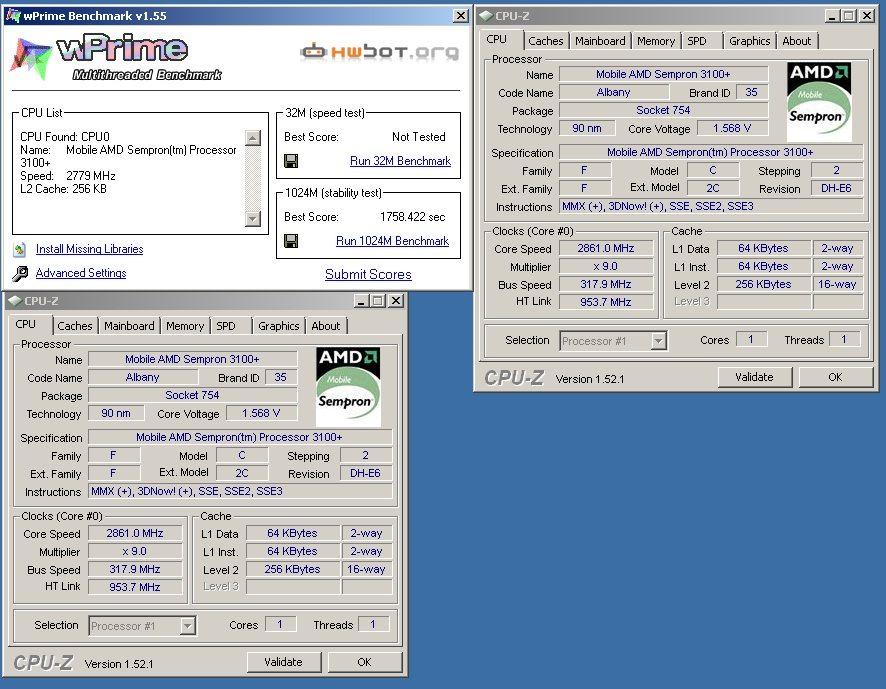Click Core Speed 2861.0 MHz in right CPU-Z

pos(606,248)
